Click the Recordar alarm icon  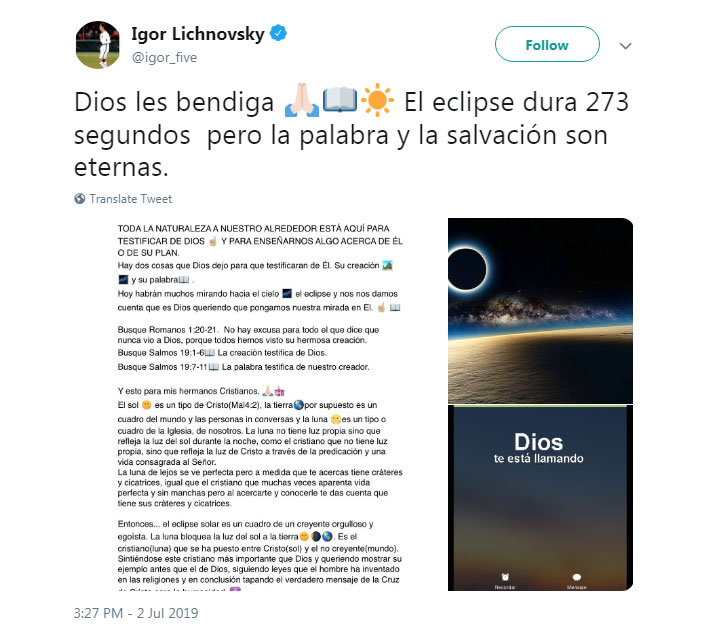tap(505, 577)
